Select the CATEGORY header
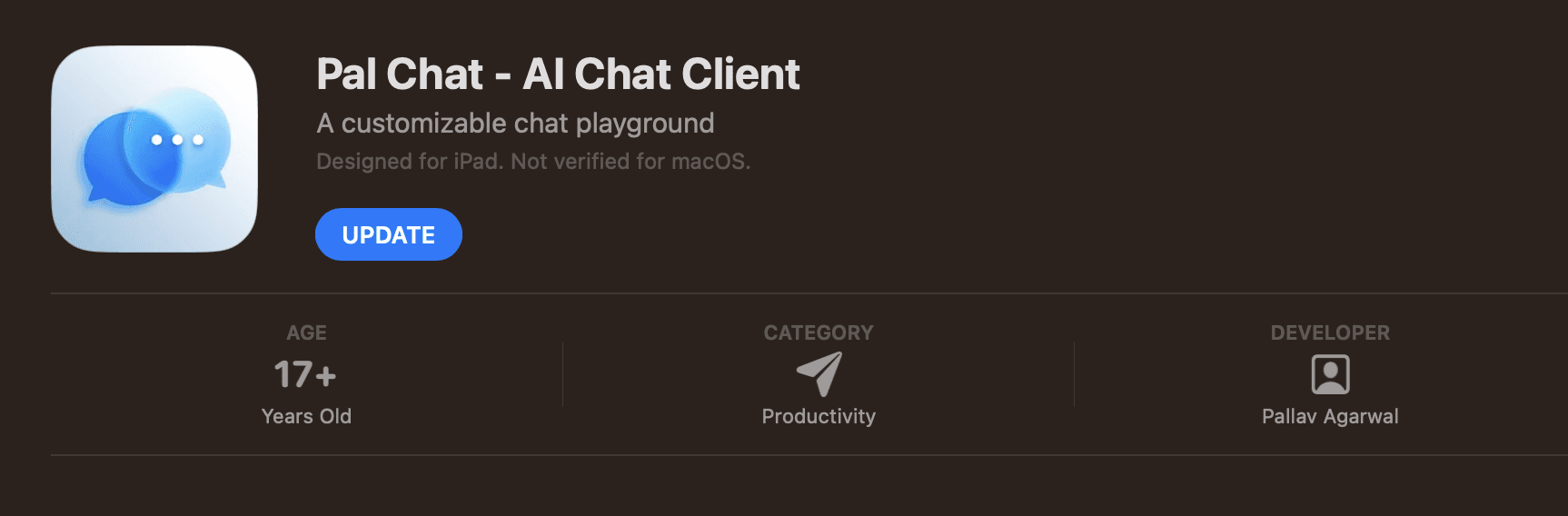1568x516 pixels. 819,332
